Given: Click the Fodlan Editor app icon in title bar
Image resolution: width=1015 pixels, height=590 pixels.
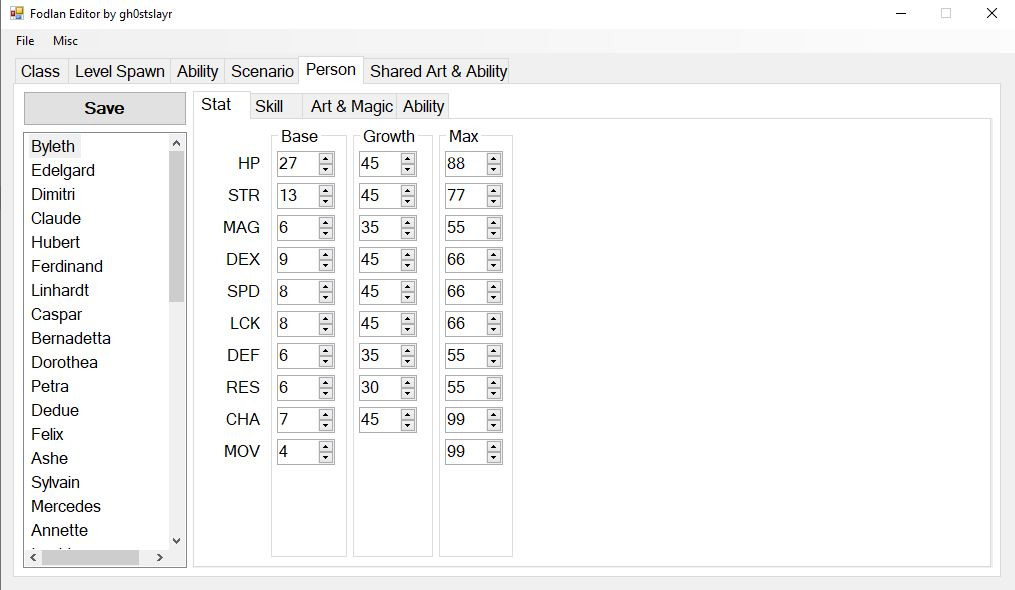Looking at the screenshot, I should [16, 14].
